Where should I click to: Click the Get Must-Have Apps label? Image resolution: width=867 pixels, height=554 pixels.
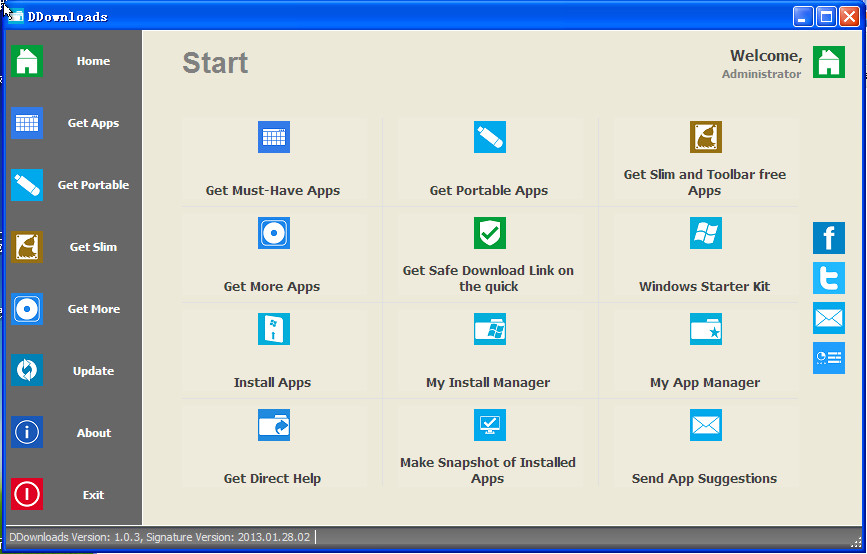pos(273,191)
